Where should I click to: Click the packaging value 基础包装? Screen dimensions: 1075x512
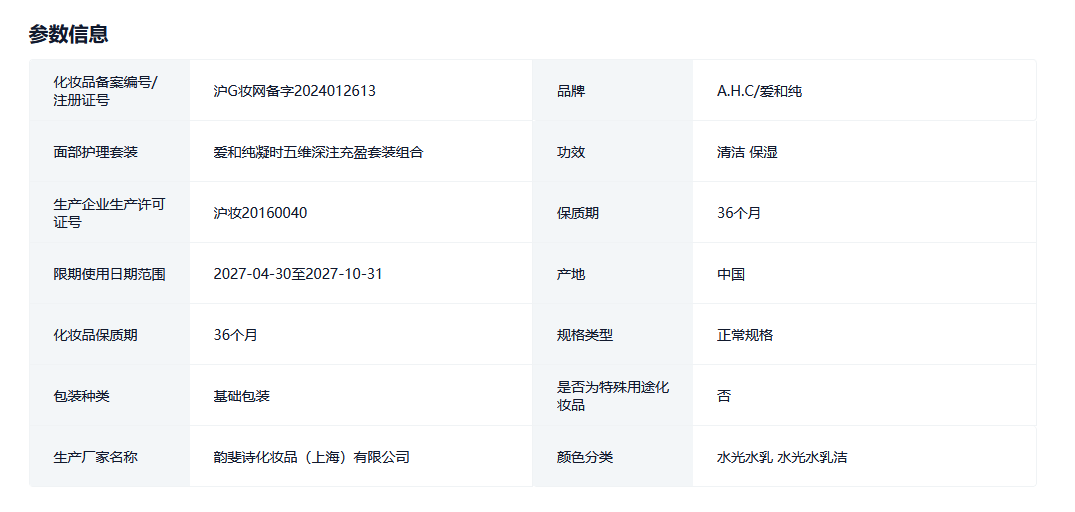click(x=241, y=396)
